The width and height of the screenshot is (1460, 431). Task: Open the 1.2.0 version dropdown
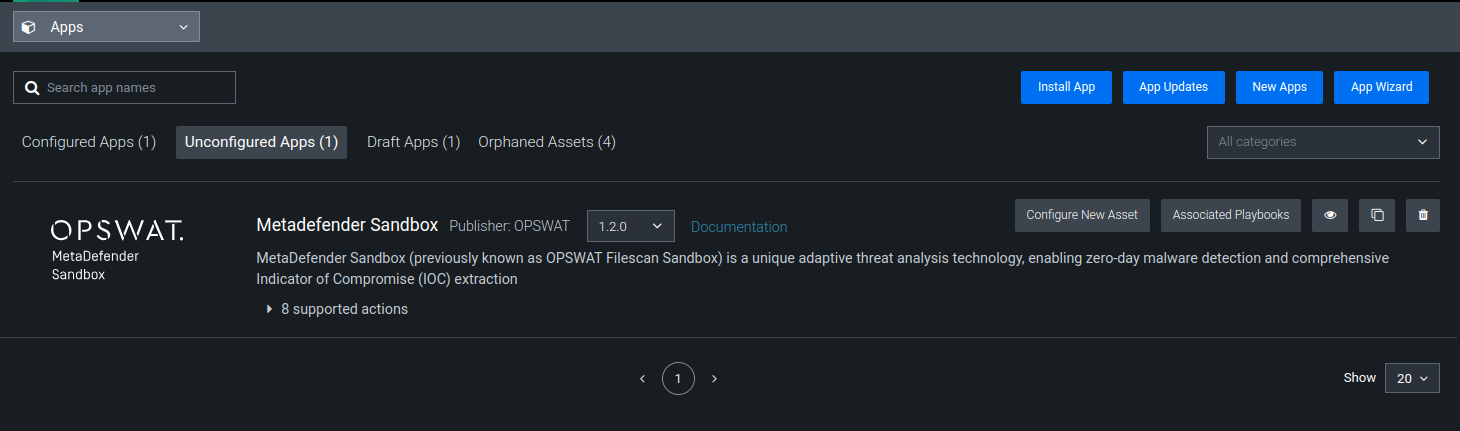point(630,226)
